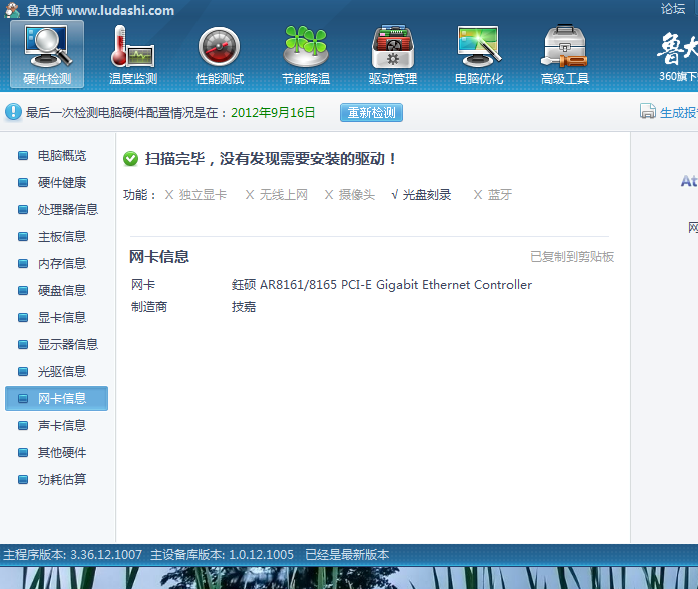Click the 摄像头 feature label
The height and width of the screenshot is (589, 698).
click(x=357, y=195)
